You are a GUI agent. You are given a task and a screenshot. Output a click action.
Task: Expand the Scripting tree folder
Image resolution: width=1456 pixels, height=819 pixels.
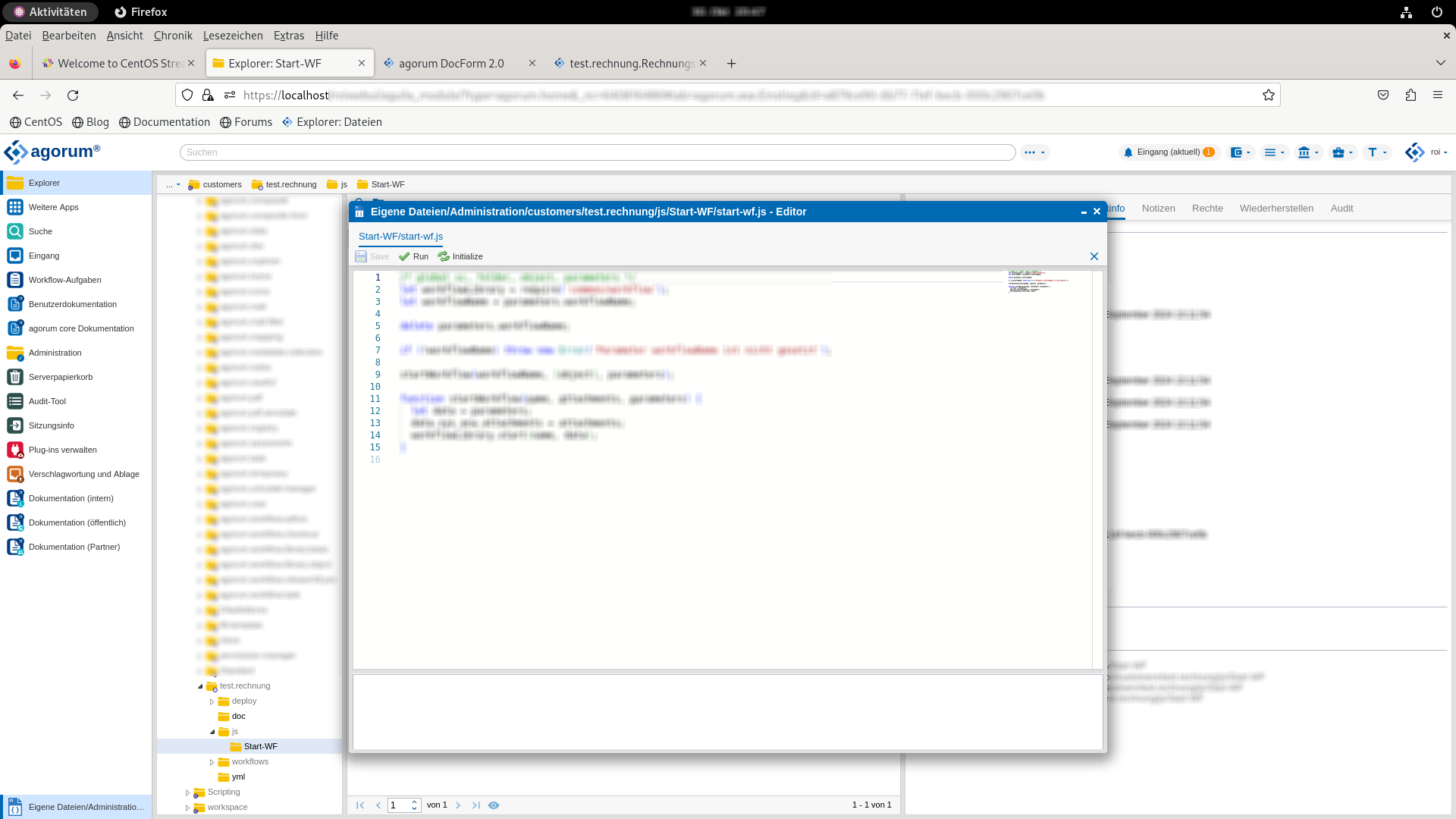[x=188, y=792]
